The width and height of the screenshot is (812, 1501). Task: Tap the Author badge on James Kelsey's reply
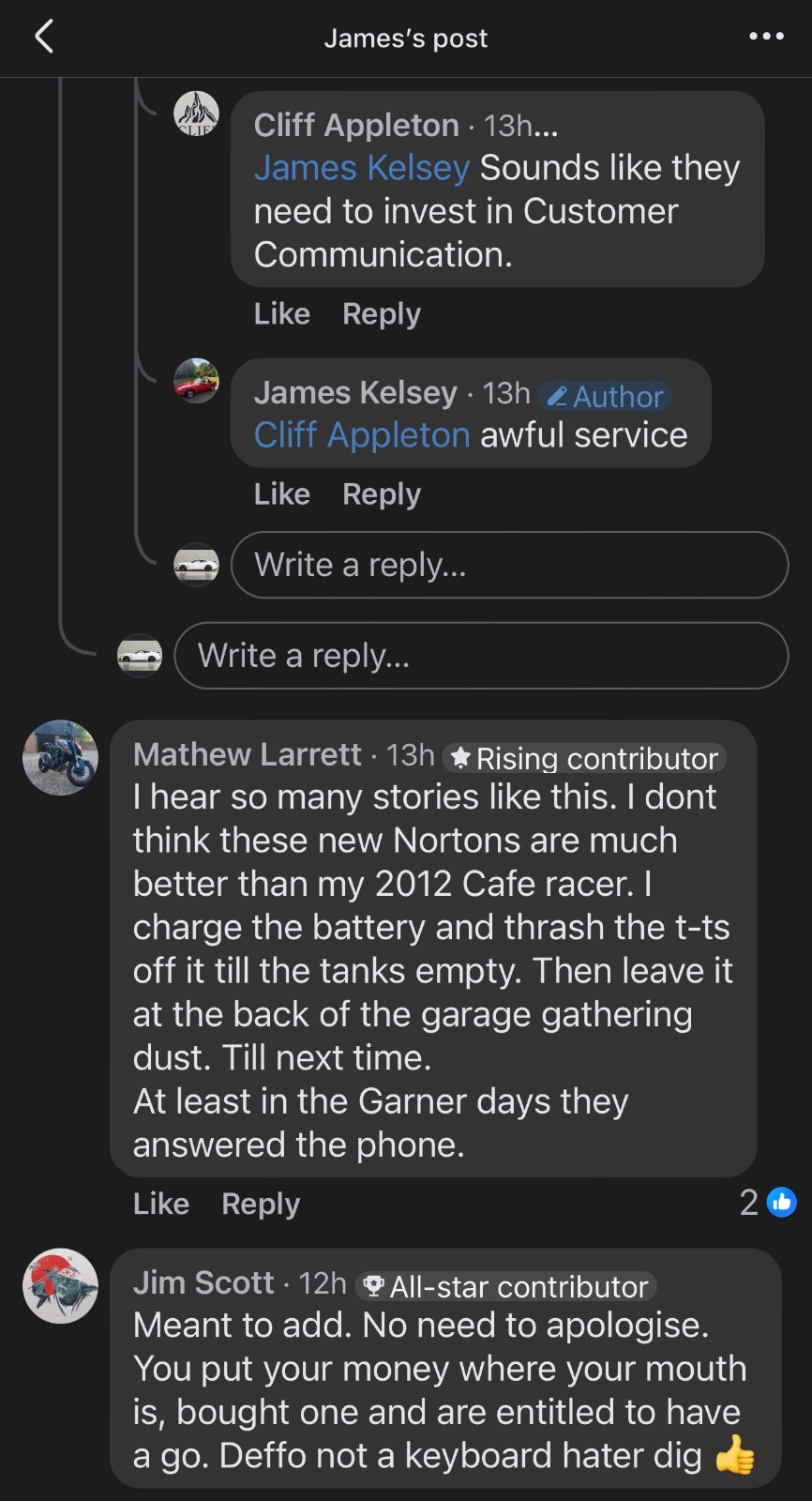pos(605,396)
